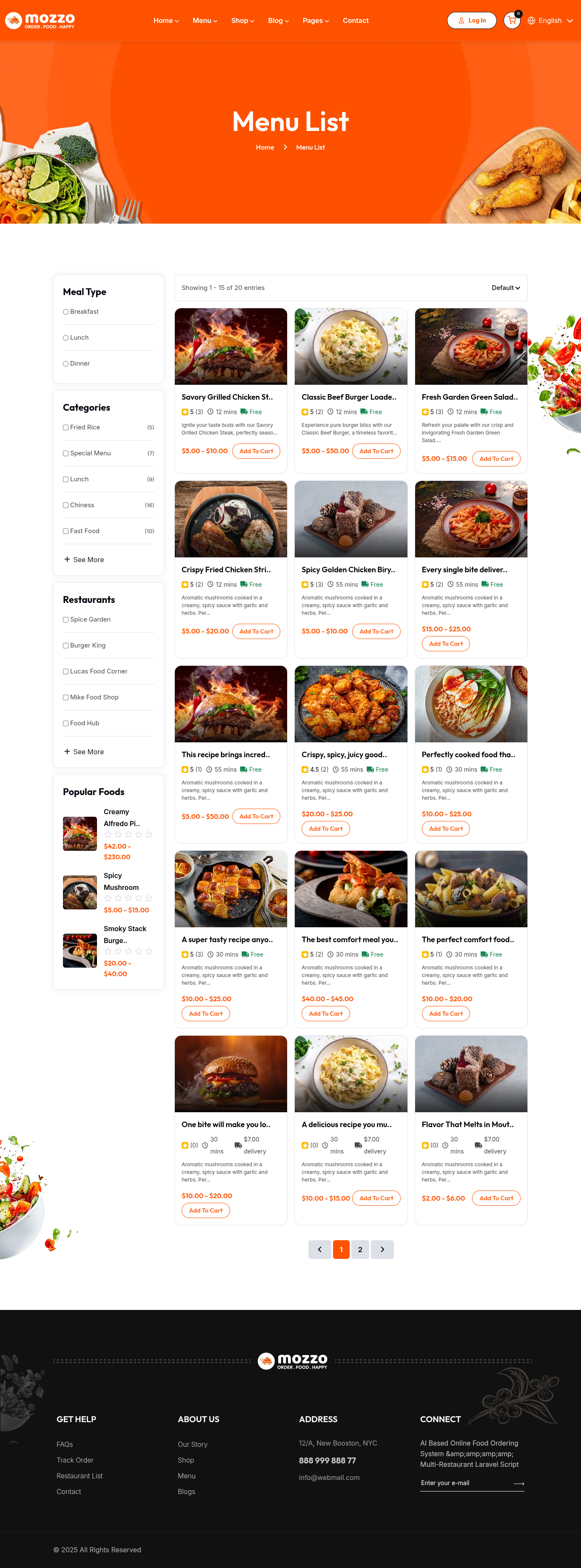The width and height of the screenshot is (581, 1568).
Task: Click the Mozzo logo in footer
Action: pyautogui.click(x=292, y=1361)
